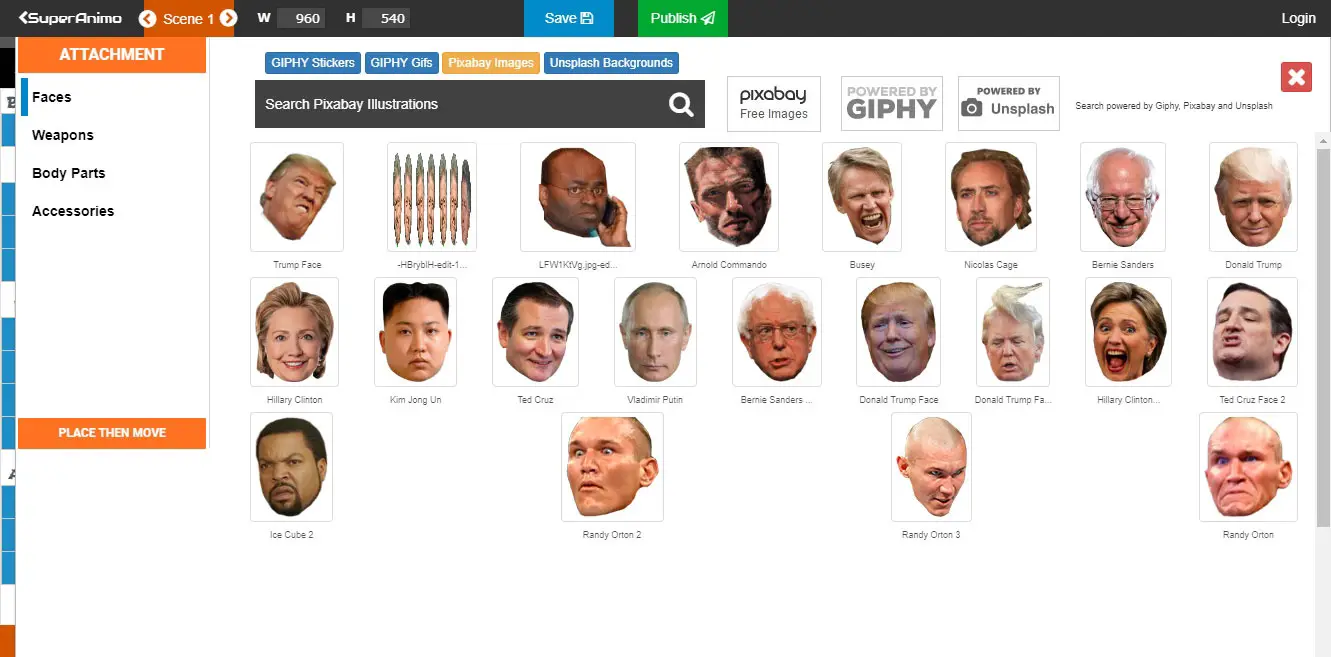Select the Body Parts category
The width and height of the screenshot is (1331, 657).
(68, 173)
